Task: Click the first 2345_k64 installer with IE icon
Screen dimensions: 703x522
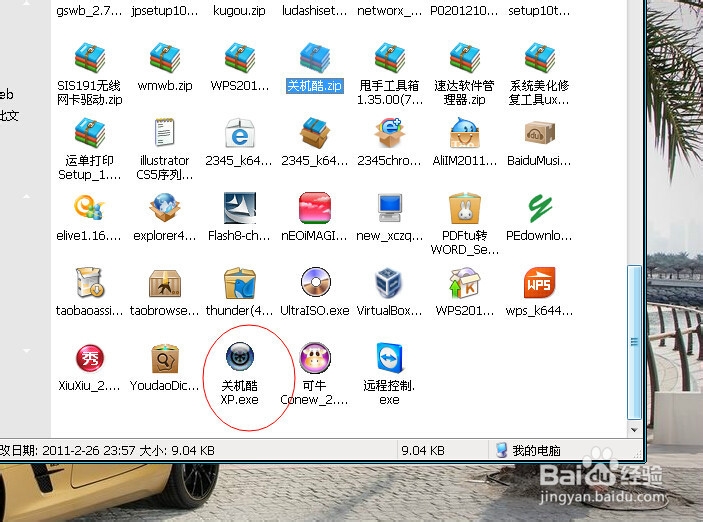Action: tap(240, 133)
